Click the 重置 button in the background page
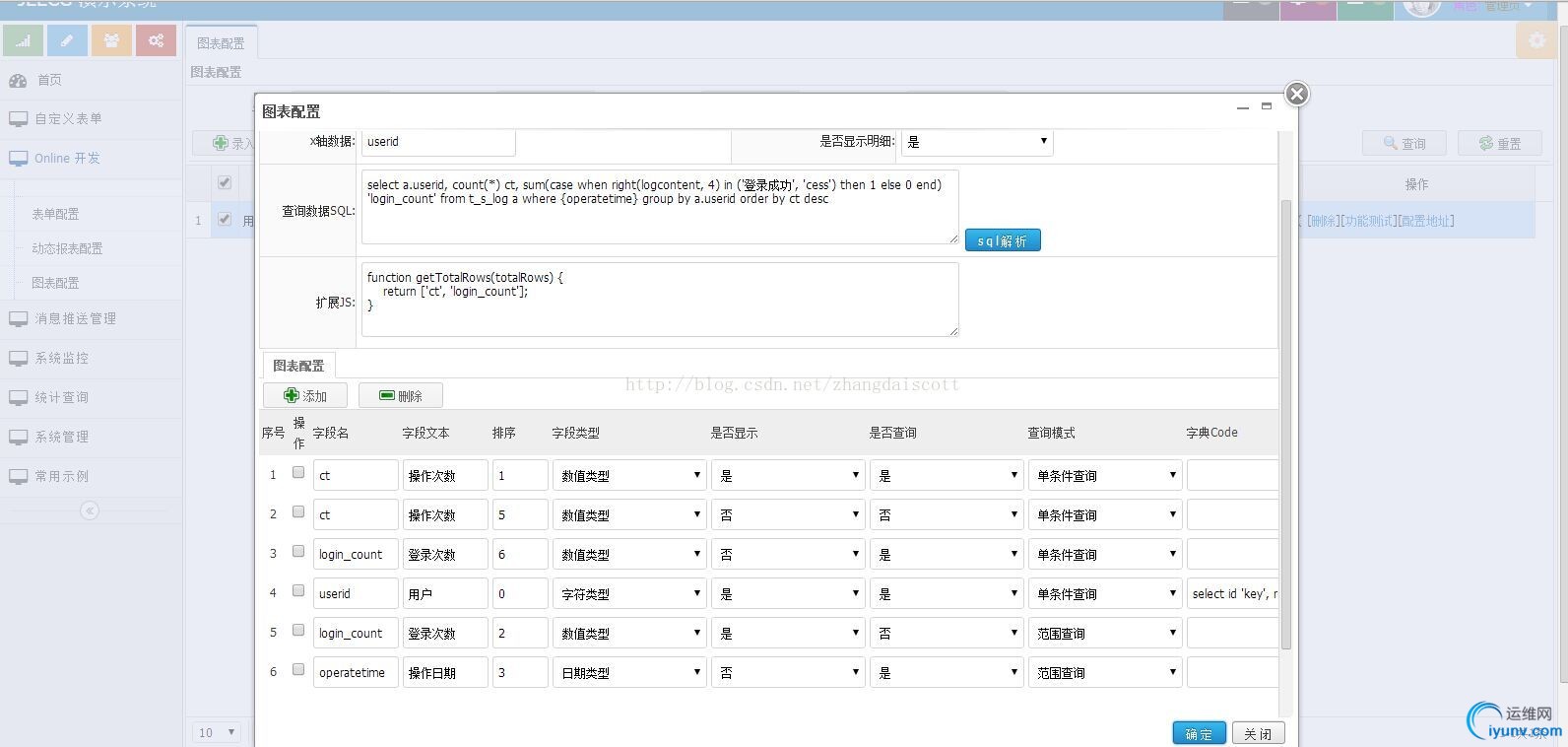1568x747 pixels. click(x=1500, y=143)
